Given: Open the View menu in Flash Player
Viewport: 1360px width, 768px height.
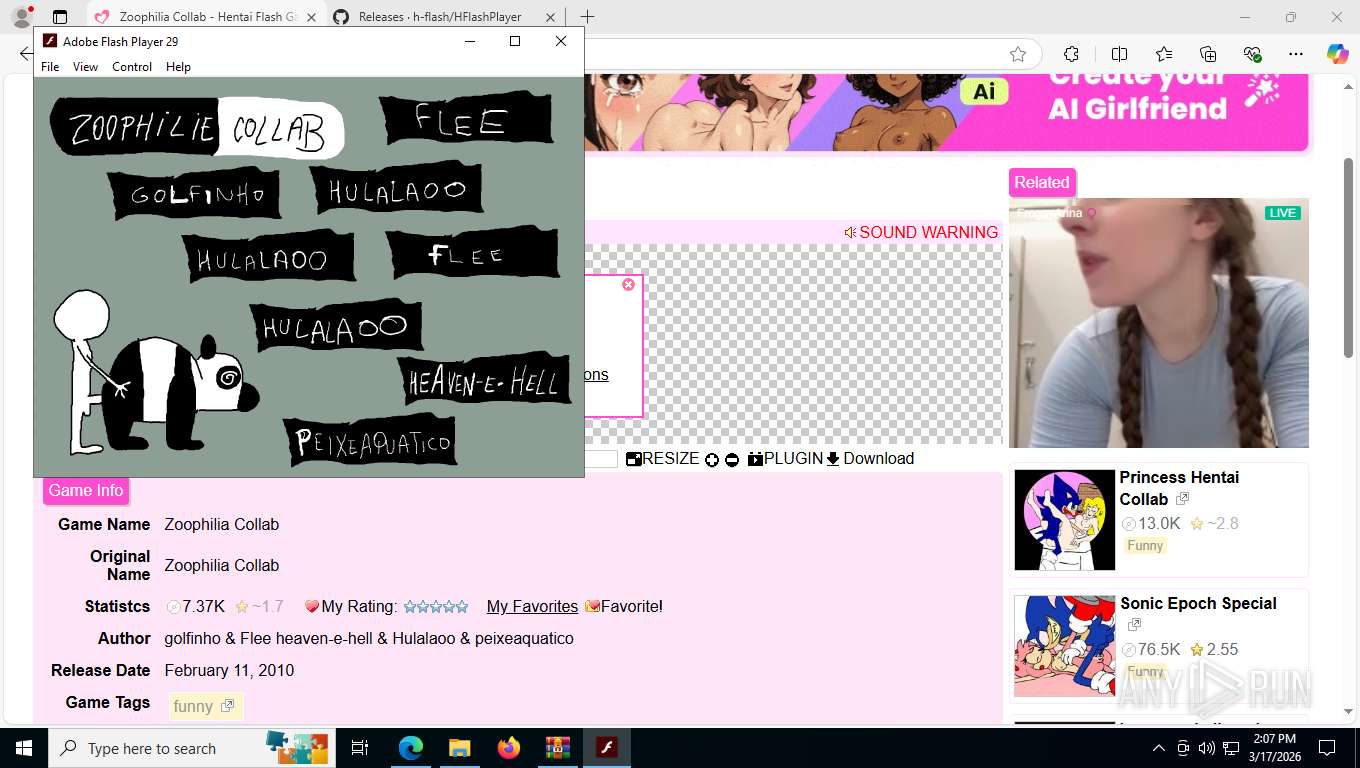Looking at the screenshot, I should tap(85, 67).
